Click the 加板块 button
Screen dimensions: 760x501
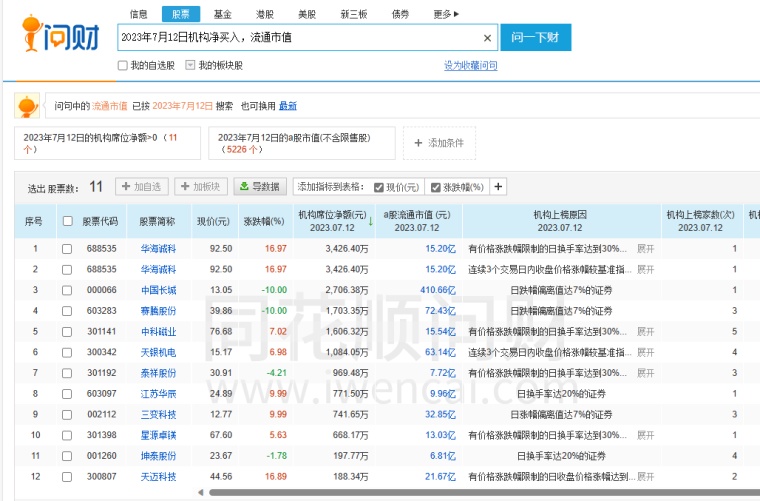[x=201, y=187]
